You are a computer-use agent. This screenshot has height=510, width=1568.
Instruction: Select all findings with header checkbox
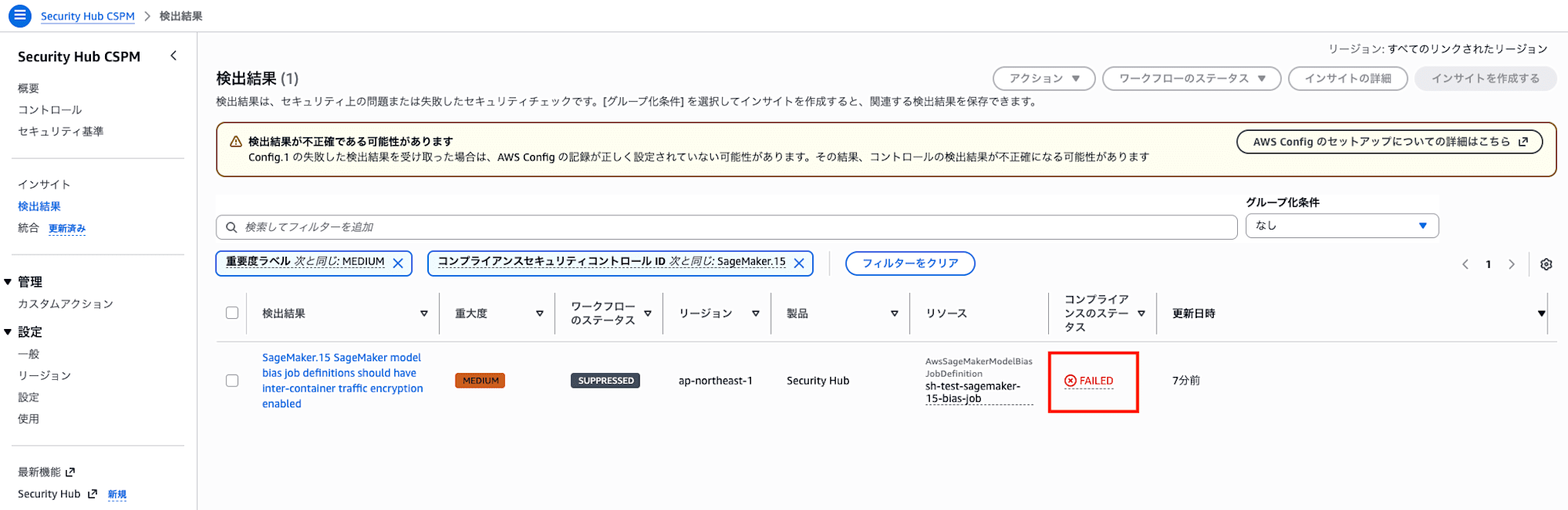[x=232, y=313]
